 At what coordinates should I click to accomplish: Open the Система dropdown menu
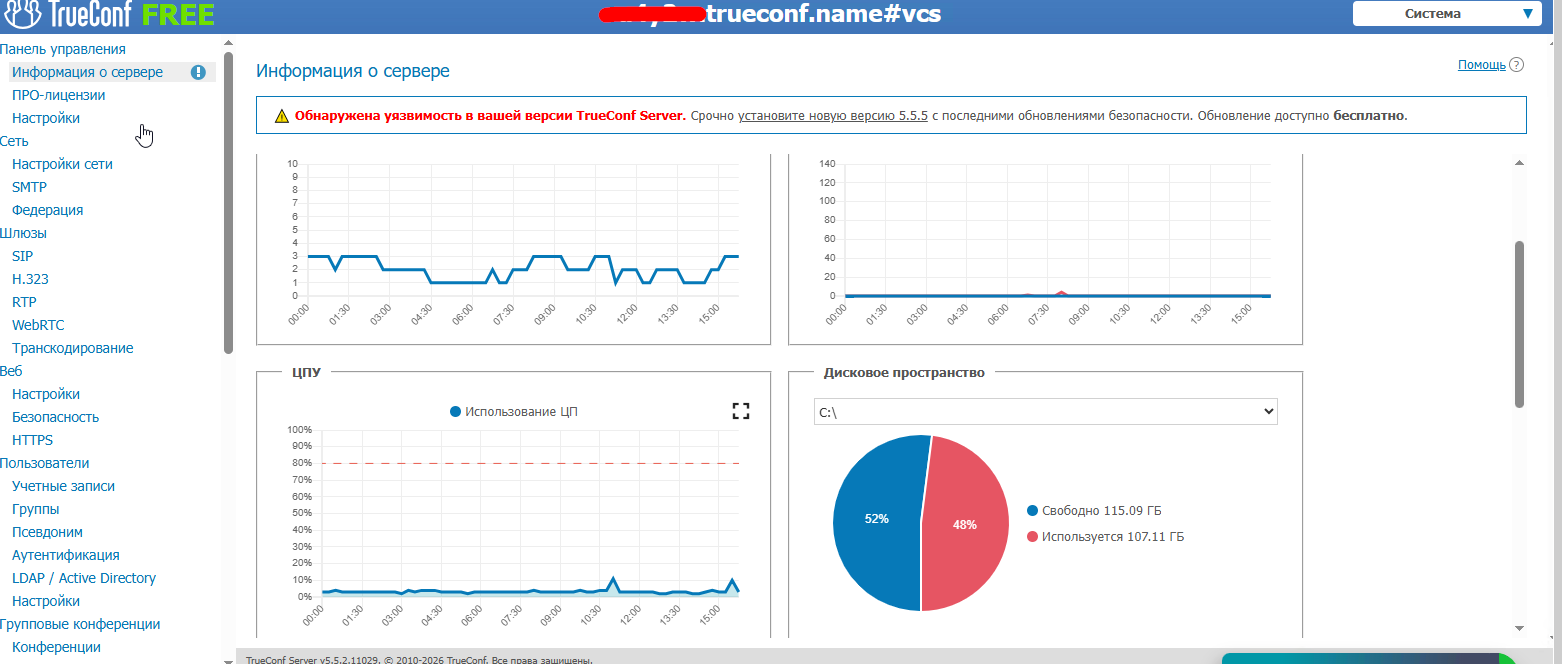(x=1446, y=14)
